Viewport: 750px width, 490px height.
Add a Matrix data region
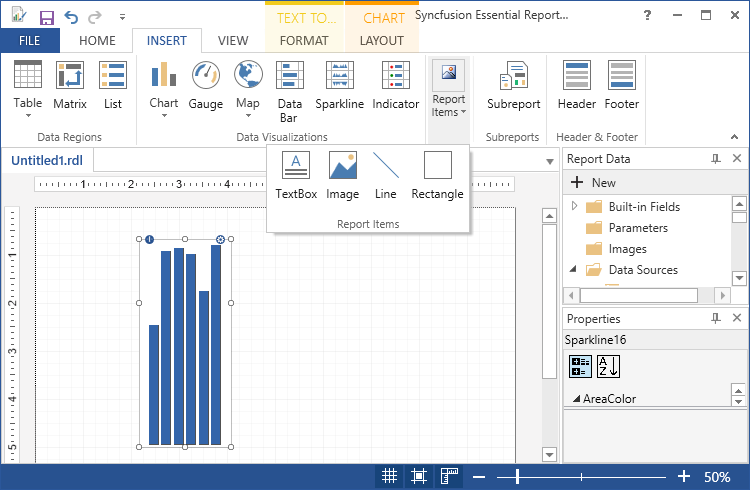click(70, 85)
